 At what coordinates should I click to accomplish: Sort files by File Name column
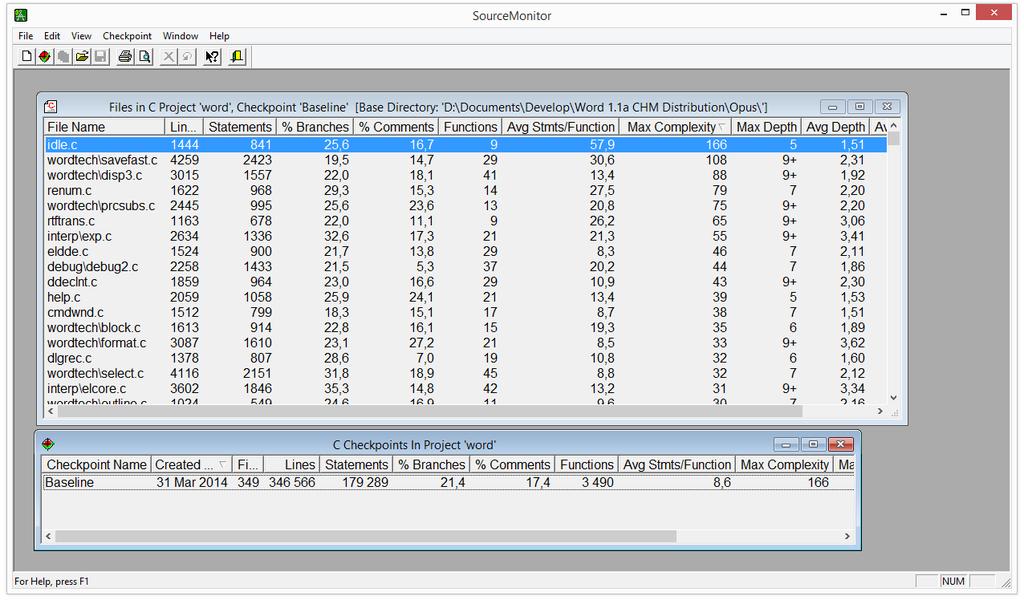tap(104, 127)
